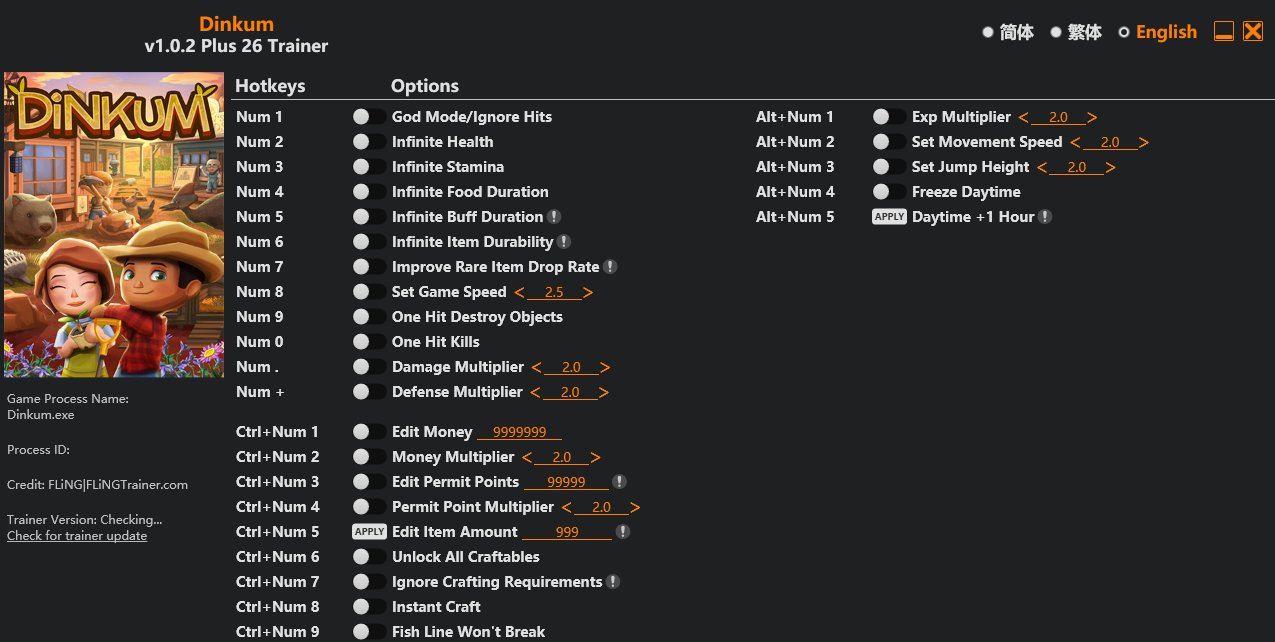Turn on One Hit Kills

(x=369, y=342)
